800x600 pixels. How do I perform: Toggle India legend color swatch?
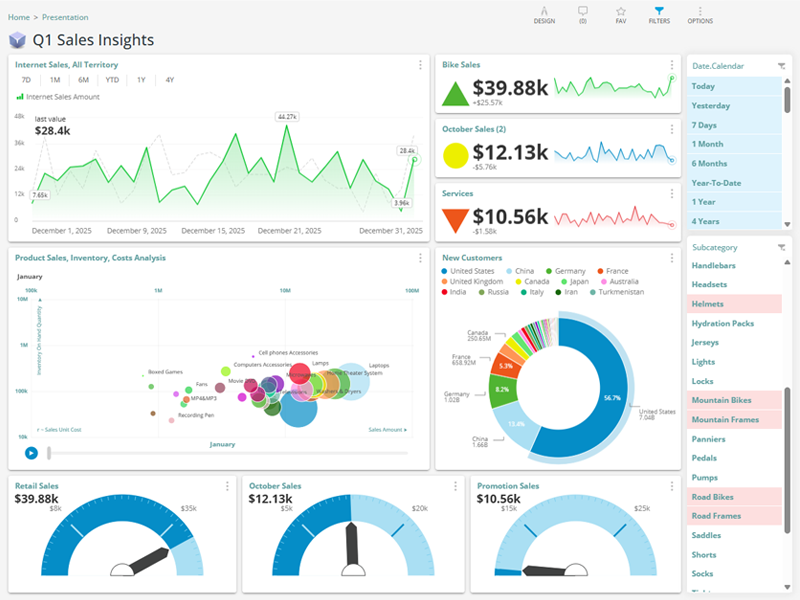(444, 292)
